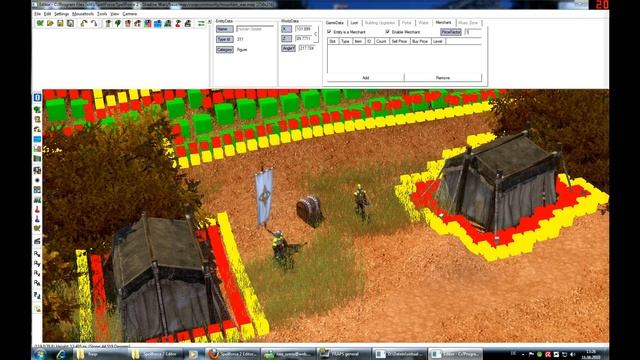The width and height of the screenshot is (640, 360).
Task: Click the Level column header
Action: coord(438,41)
